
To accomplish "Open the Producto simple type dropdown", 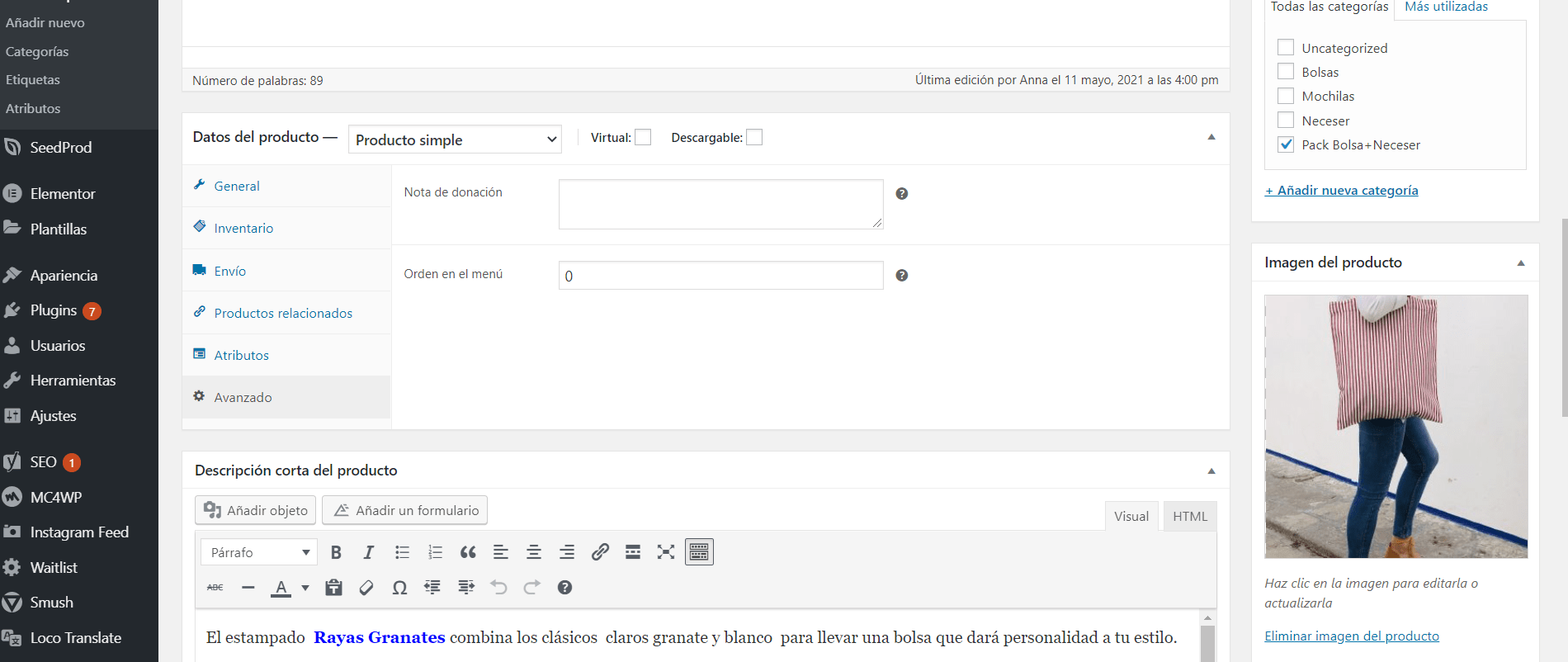I will click(455, 139).
